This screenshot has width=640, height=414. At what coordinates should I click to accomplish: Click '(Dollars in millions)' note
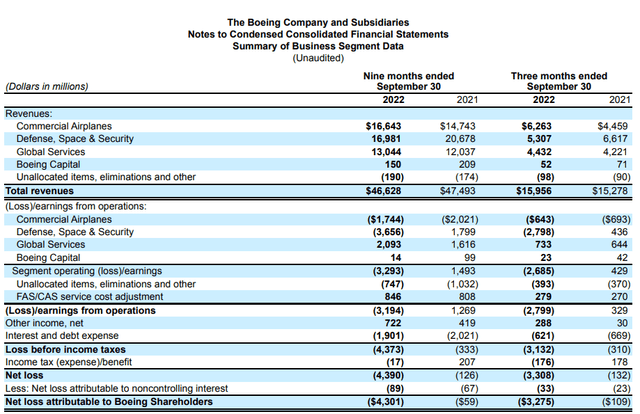pyautogui.click(x=47, y=87)
